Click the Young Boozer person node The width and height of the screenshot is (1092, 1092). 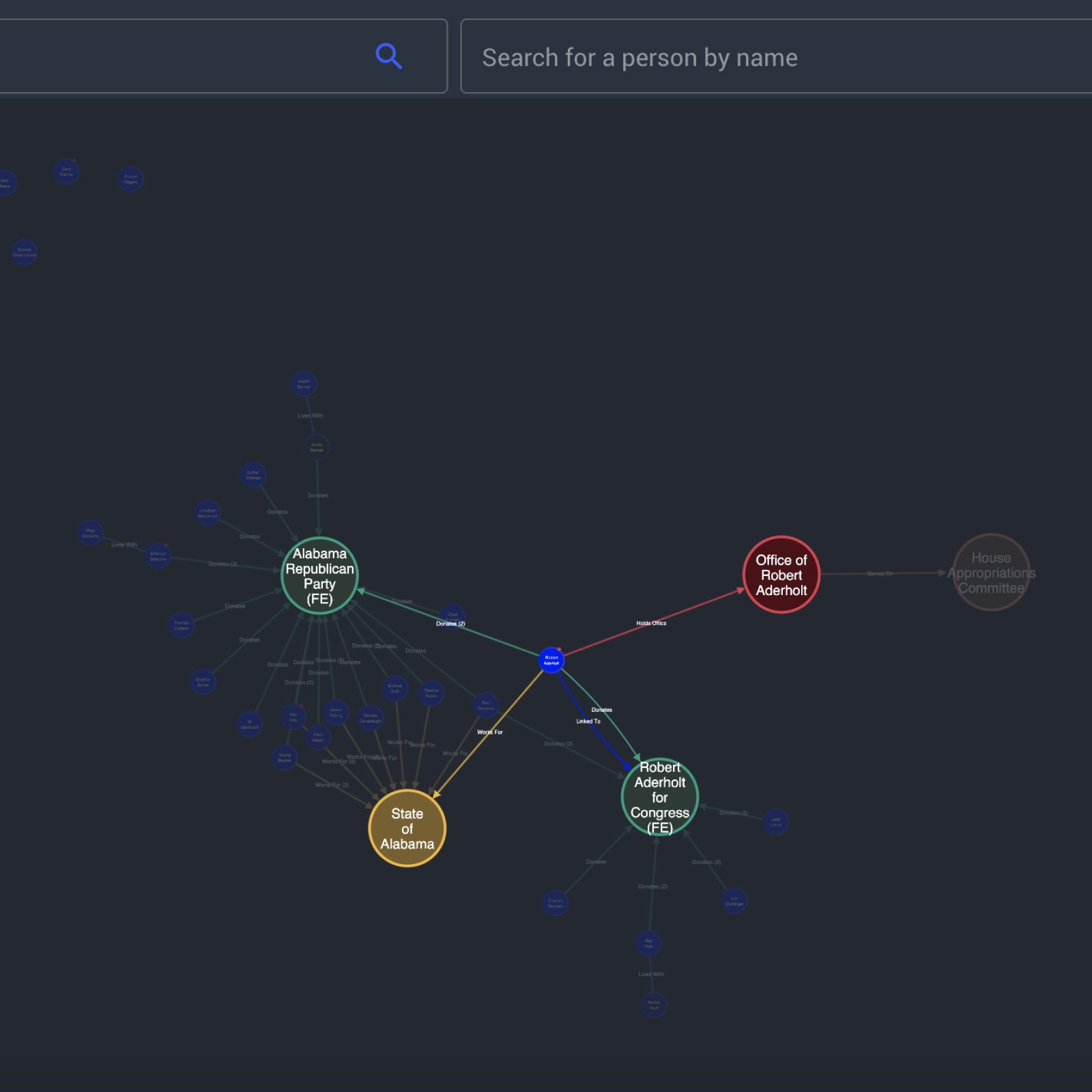click(x=285, y=757)
